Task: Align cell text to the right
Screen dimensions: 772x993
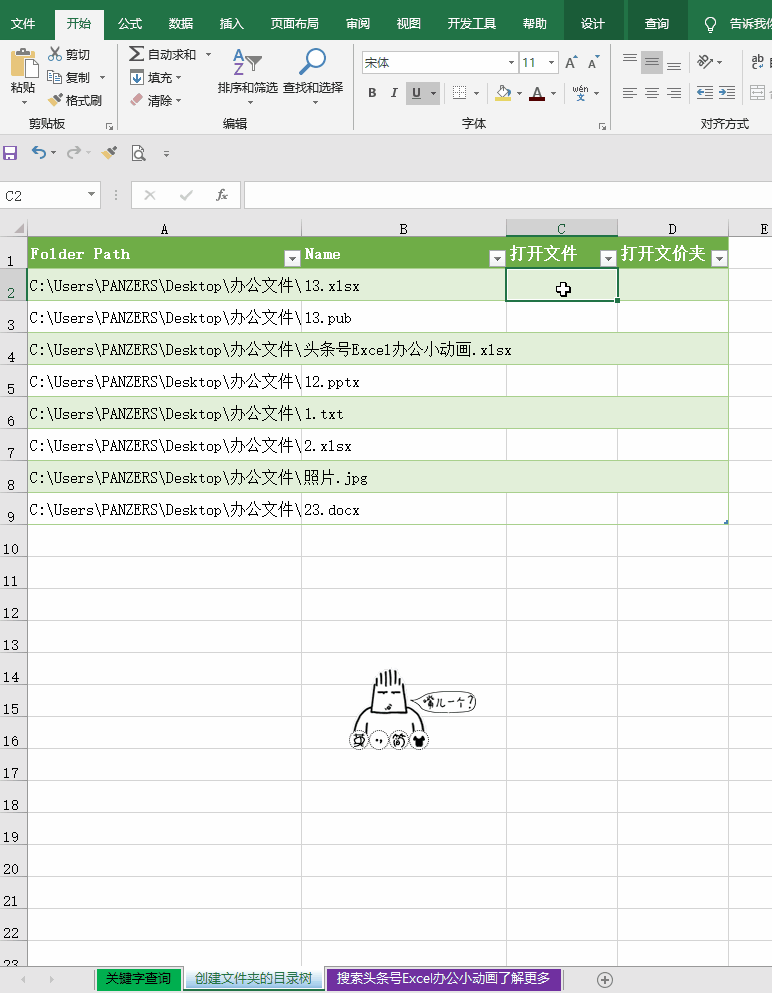Action: (x=674, y=93)
